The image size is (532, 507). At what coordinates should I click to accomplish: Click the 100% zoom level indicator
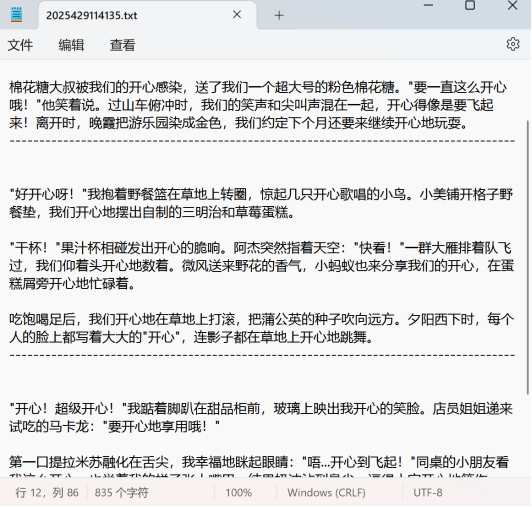point(239,492)
